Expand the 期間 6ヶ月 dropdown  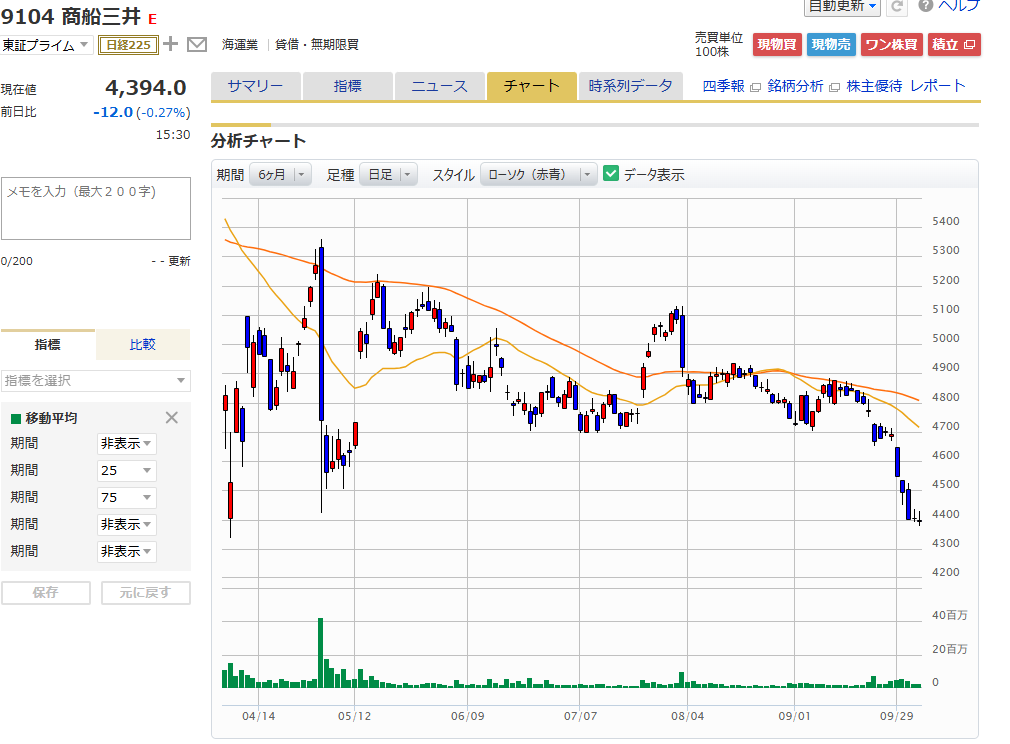(x=280, y=174)
